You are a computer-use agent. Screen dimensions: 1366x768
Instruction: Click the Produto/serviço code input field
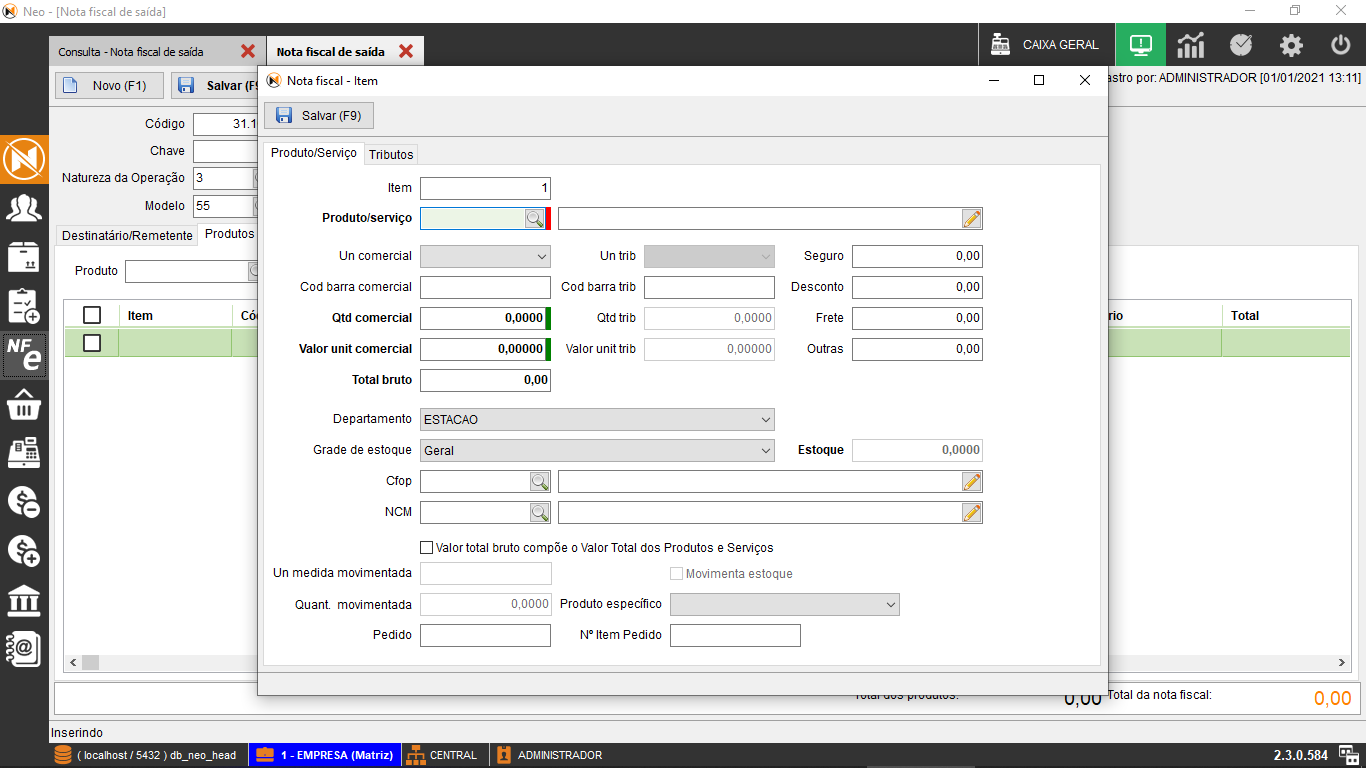[x=473, y=218]
